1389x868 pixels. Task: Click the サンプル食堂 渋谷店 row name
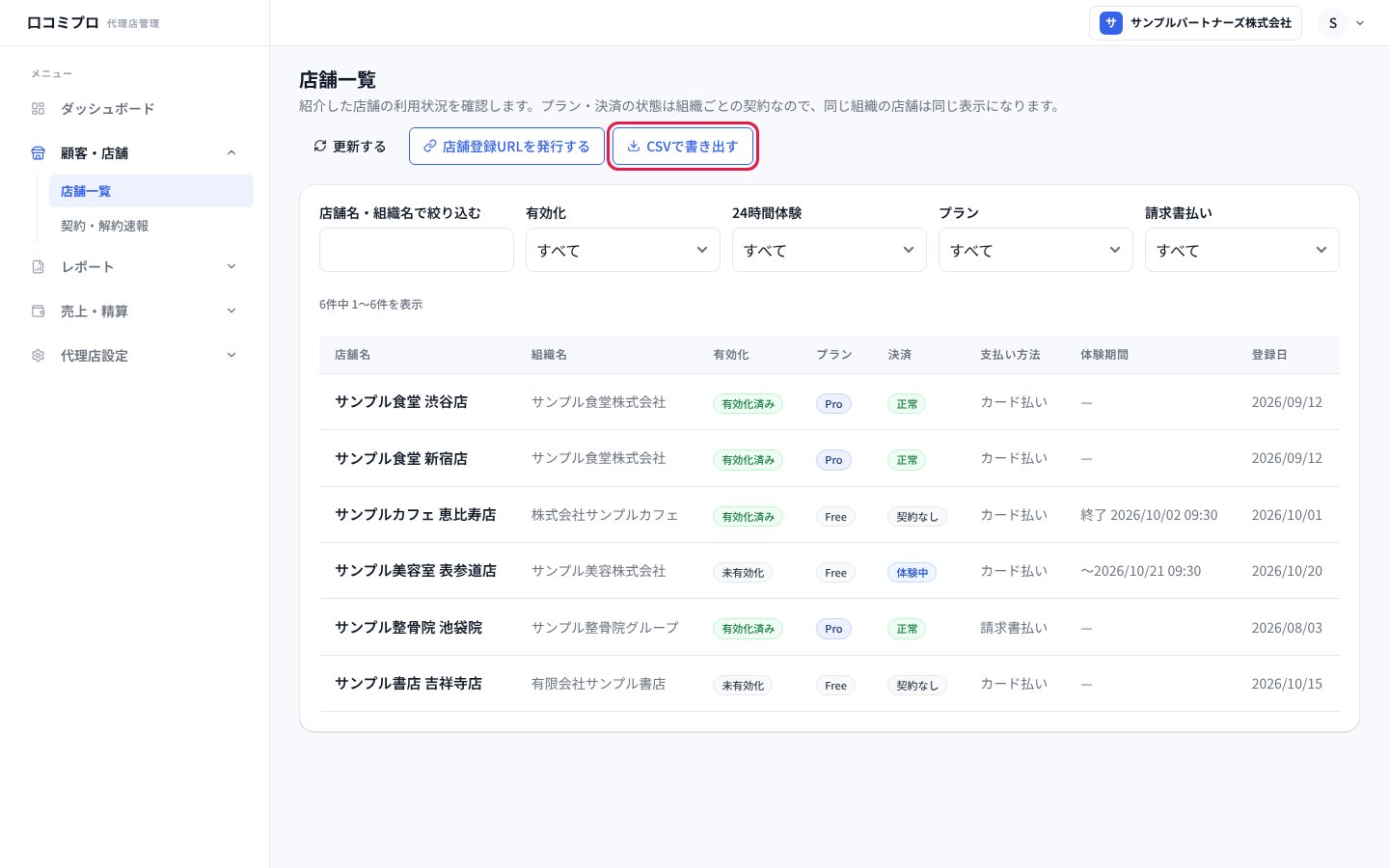[401, 402]
